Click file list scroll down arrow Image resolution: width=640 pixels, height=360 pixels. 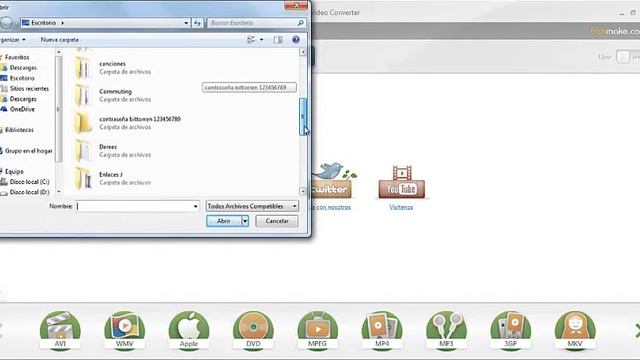pos(302,191)
